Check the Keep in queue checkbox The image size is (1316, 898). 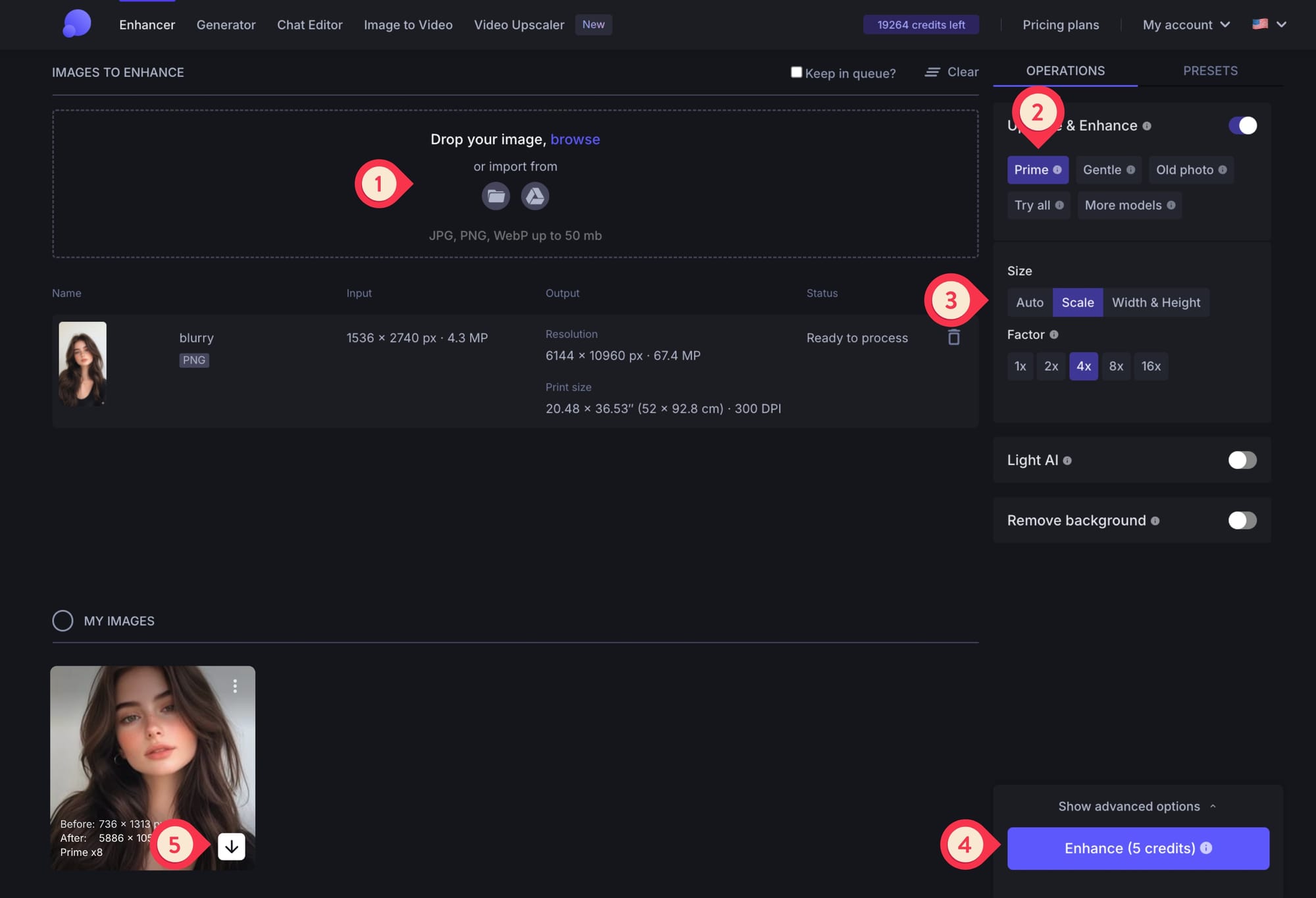pyautogui.click(x=796, y=72)
